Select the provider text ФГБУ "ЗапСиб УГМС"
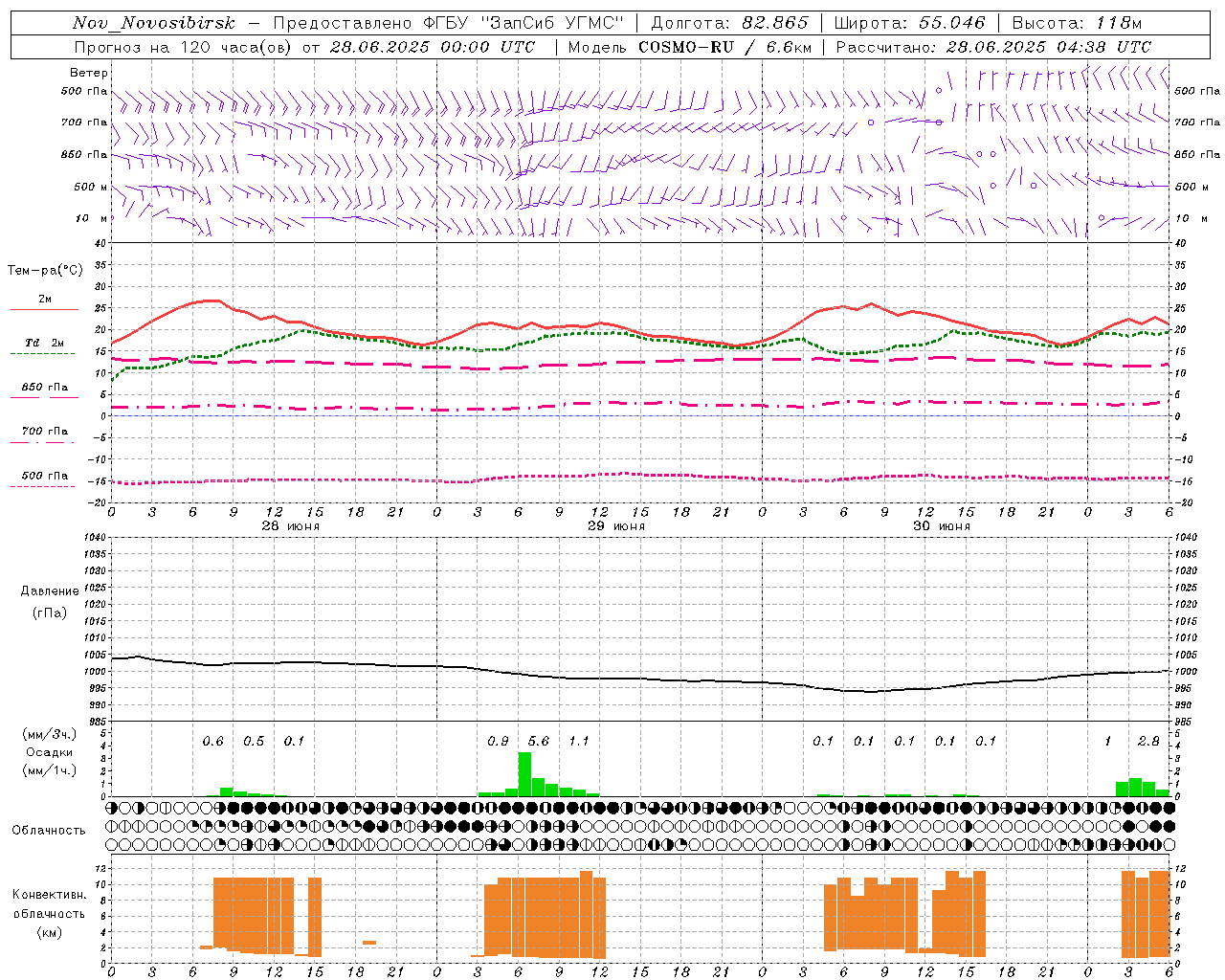 [523, 23]
